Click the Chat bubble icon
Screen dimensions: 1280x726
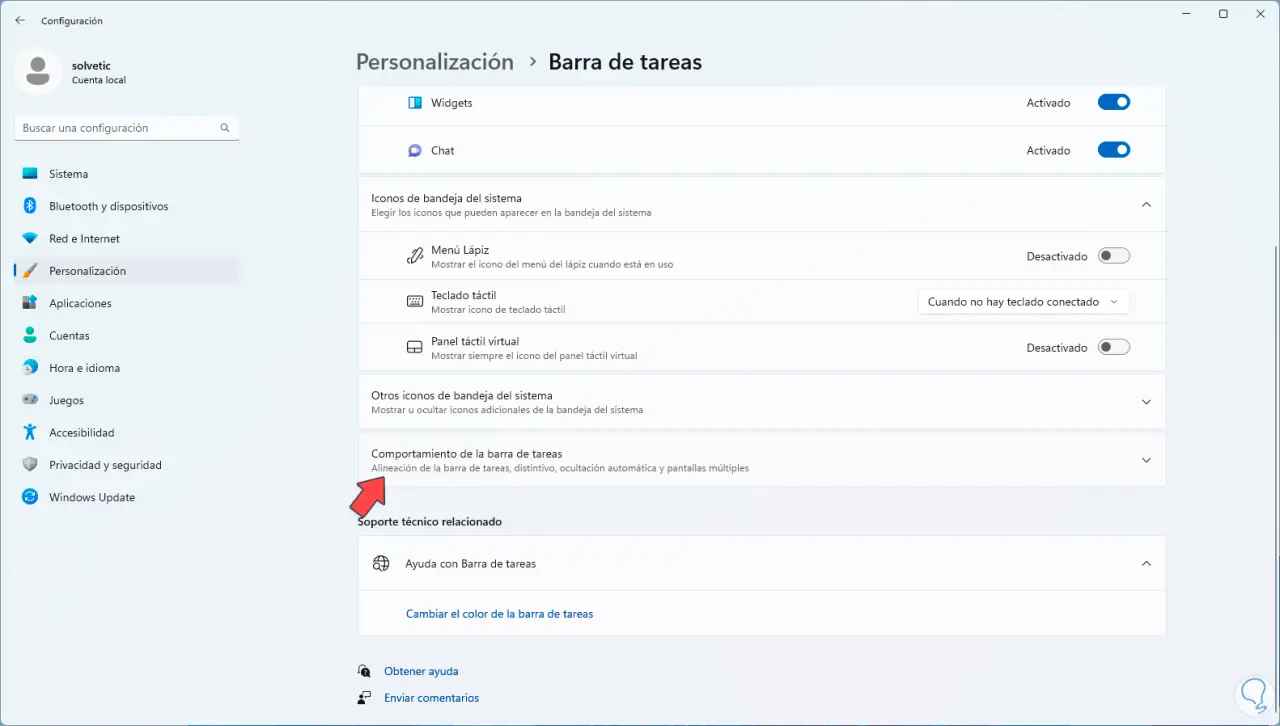click(414, 150)
